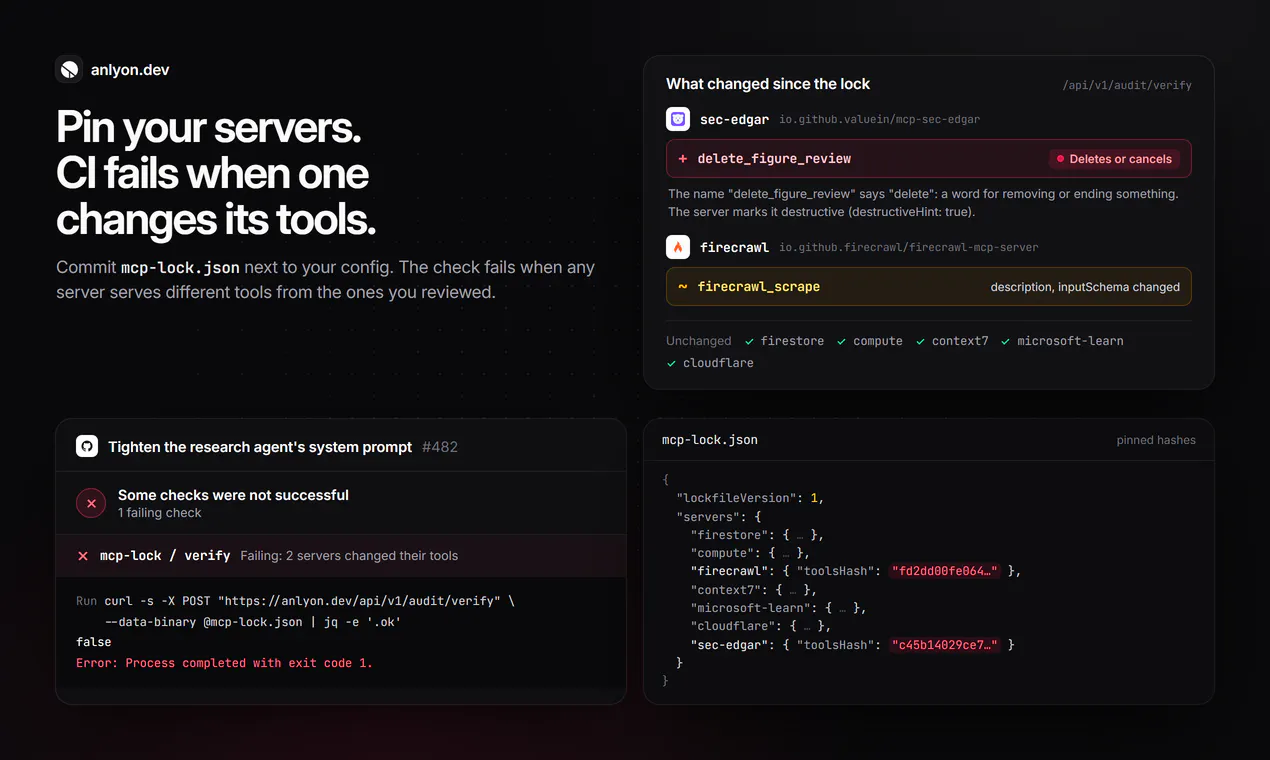Open the anlyon.dev brand name link
Image resolution: width=1270 pixels, height=760 pixels.
tap(130, 70)
